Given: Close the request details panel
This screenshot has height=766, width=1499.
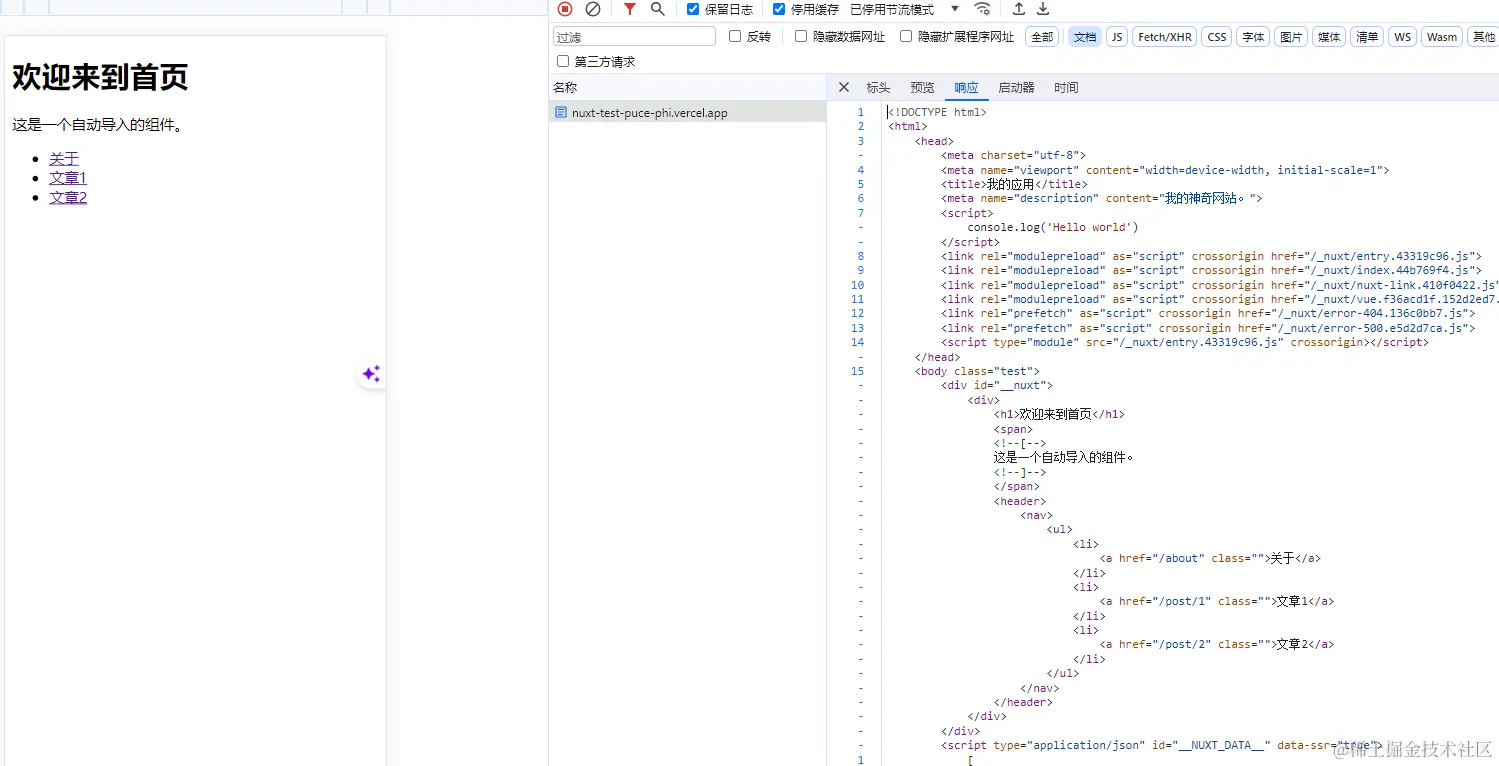Looking at the screenshot, I should coord(844,87).
